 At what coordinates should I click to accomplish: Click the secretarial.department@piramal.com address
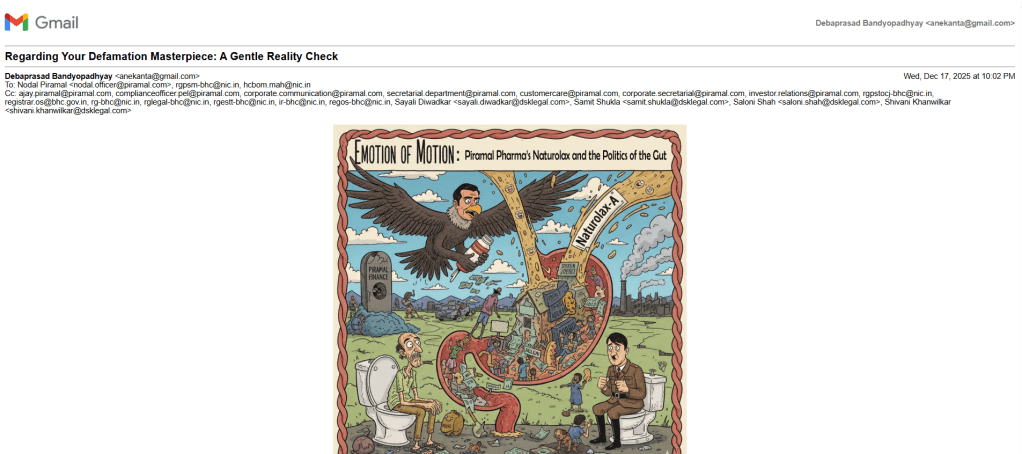[x=451, y=93]
